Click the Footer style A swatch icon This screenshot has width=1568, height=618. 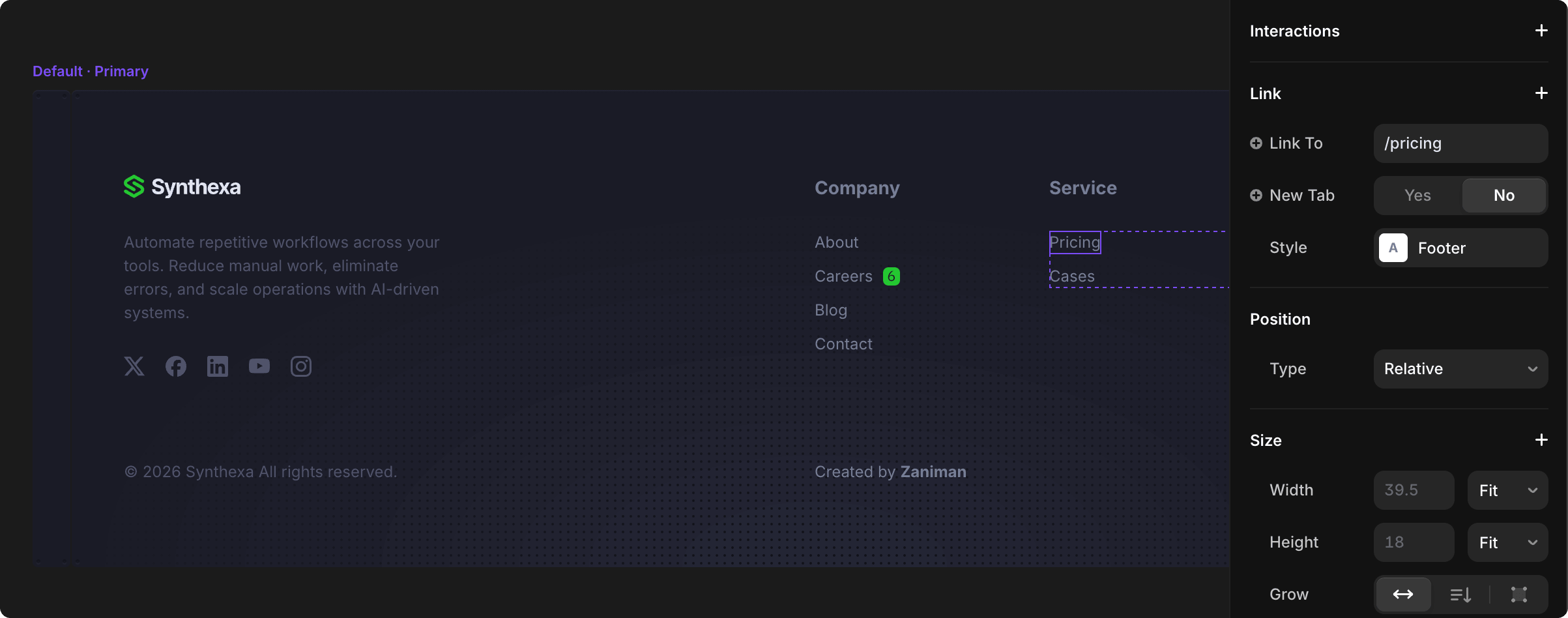point(1393,248)
